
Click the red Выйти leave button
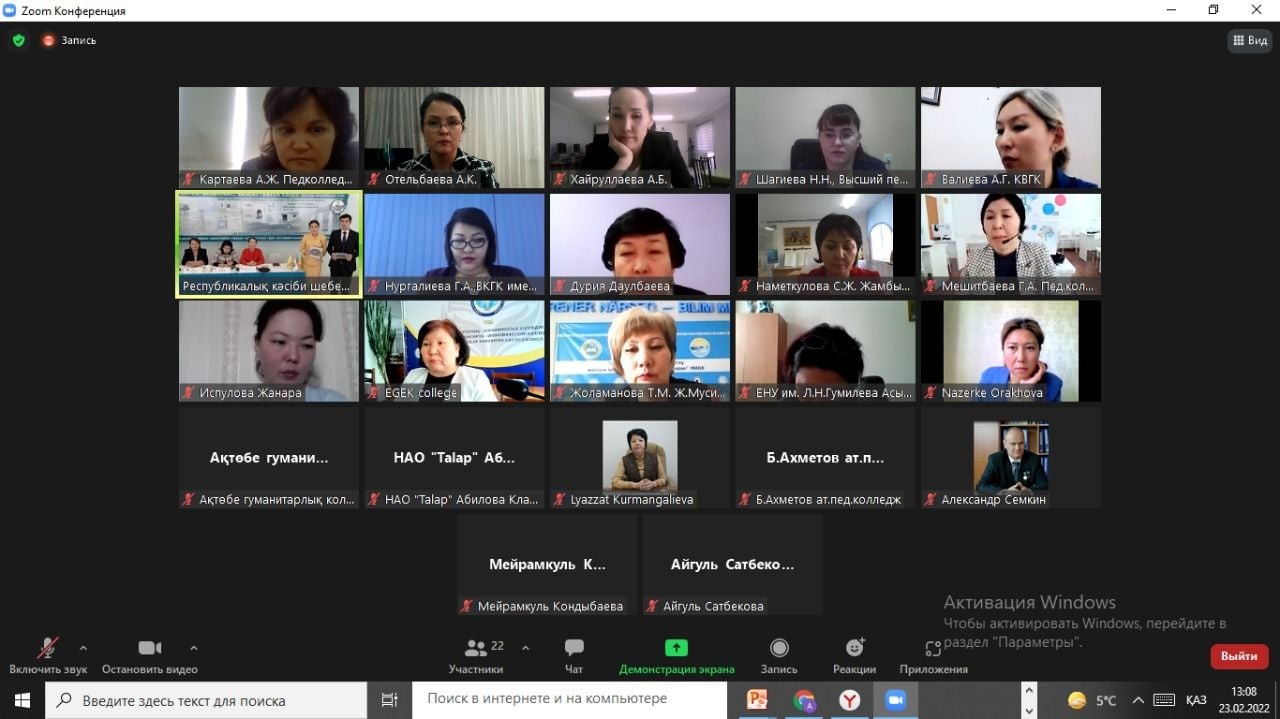pyautogui.click(x=1239, y=656)
